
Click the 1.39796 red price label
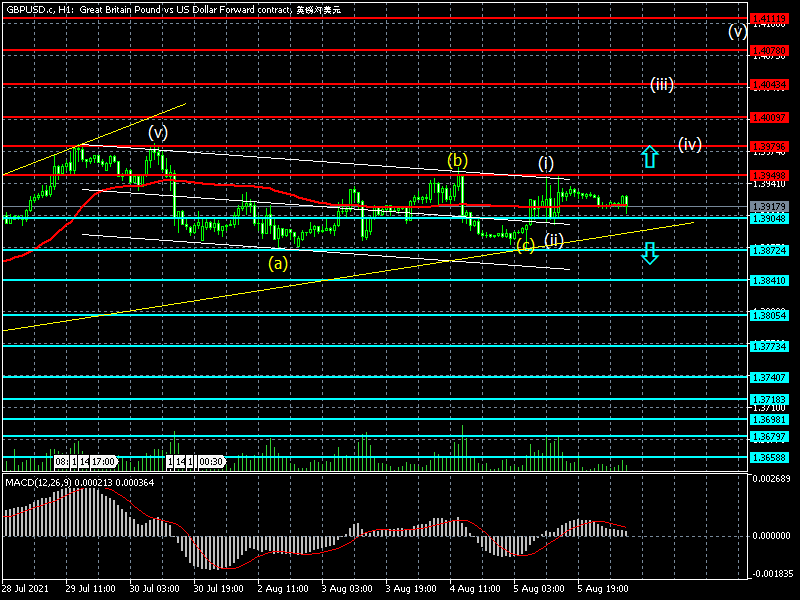(x=769, y=146)
